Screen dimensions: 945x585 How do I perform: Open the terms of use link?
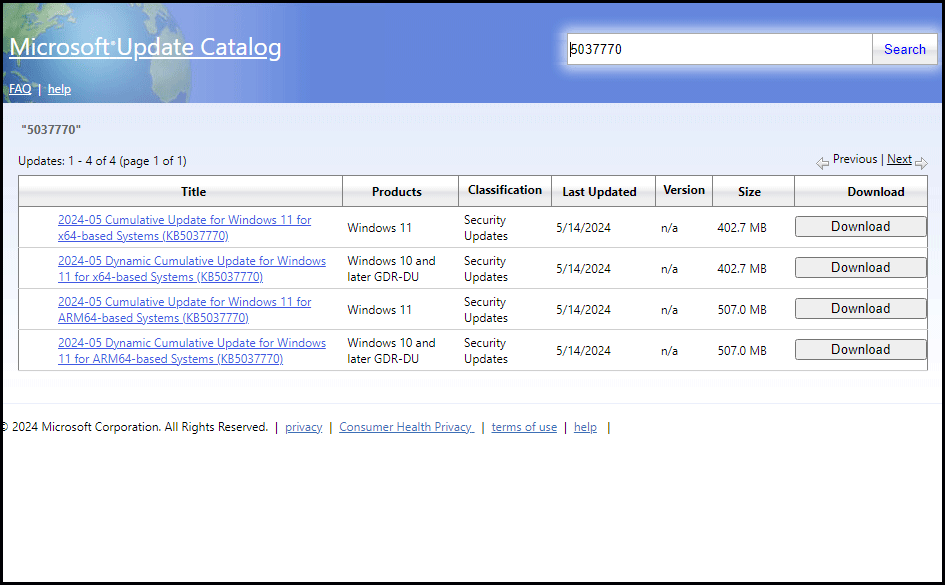(x=524, y=427)
